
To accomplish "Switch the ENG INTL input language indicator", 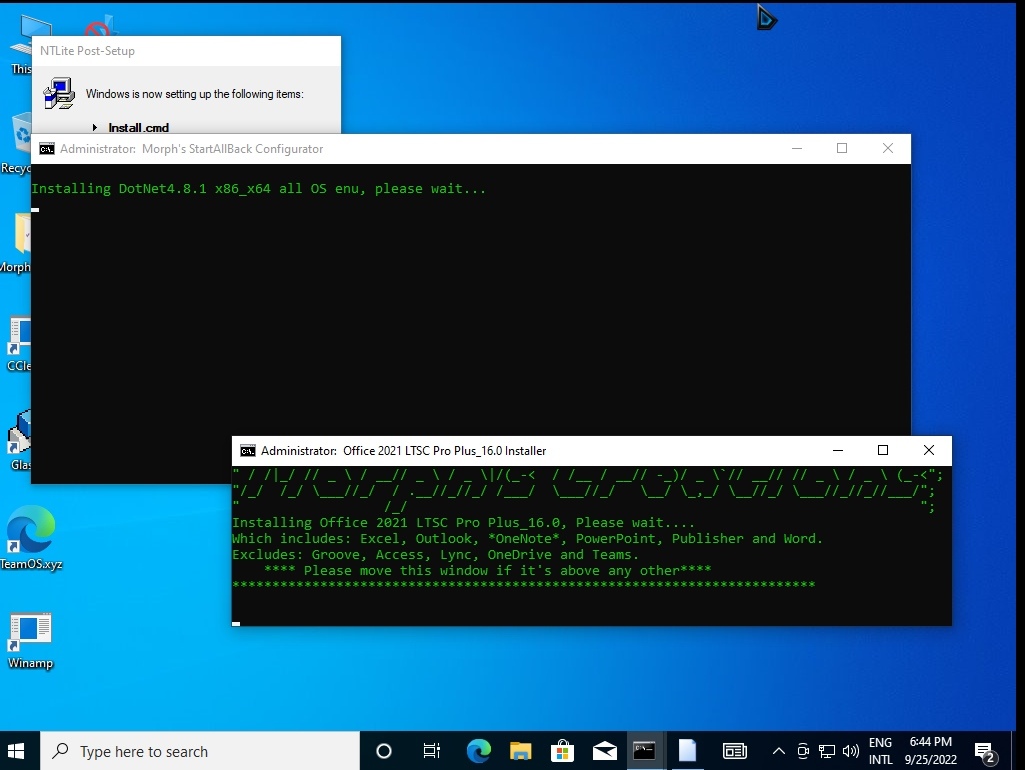I will pos(881,751).
